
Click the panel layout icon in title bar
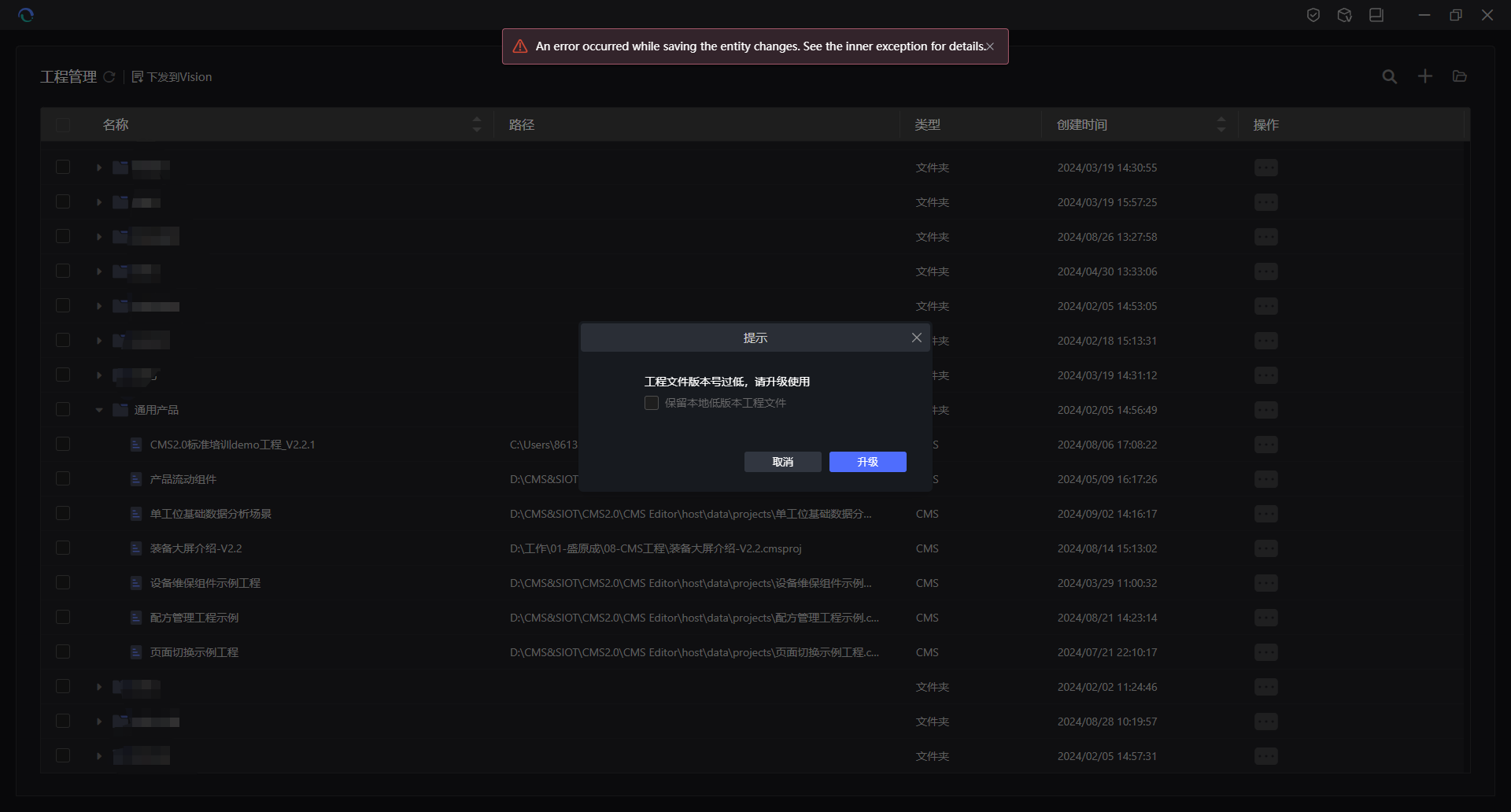click(x=1376, y=15)
